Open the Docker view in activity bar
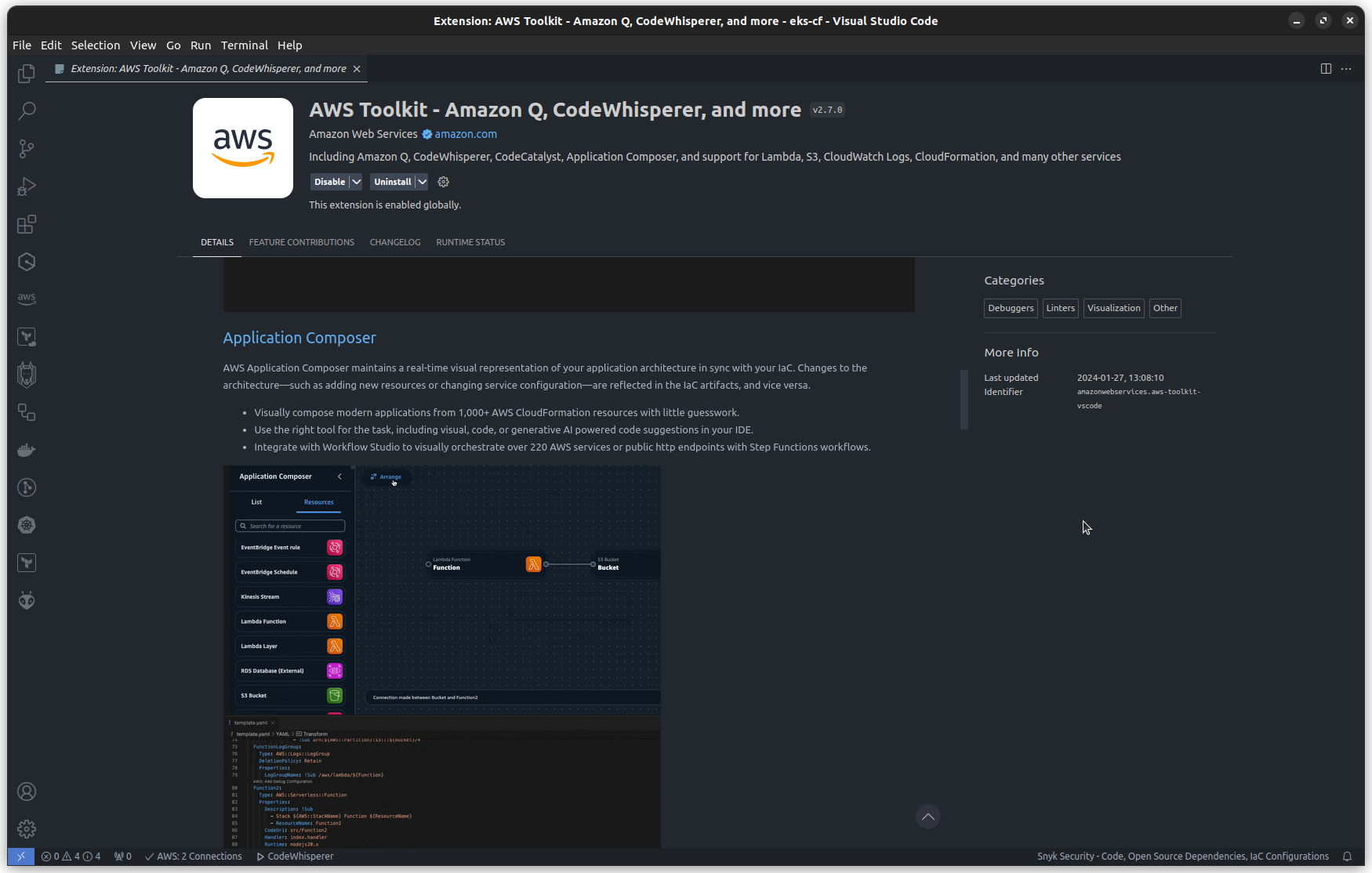 coord(27,450)
